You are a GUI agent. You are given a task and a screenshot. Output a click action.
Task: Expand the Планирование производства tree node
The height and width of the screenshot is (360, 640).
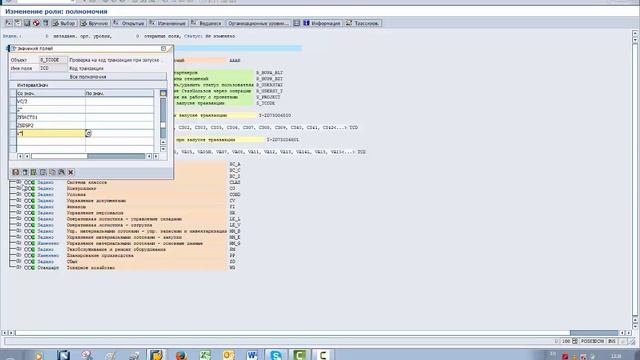pos(18,256)
